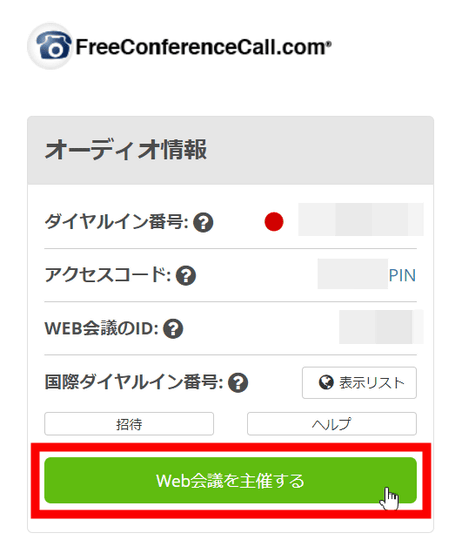Select the blurred dial-in phone number
This screenshot has width=462, height=560.
361,219
